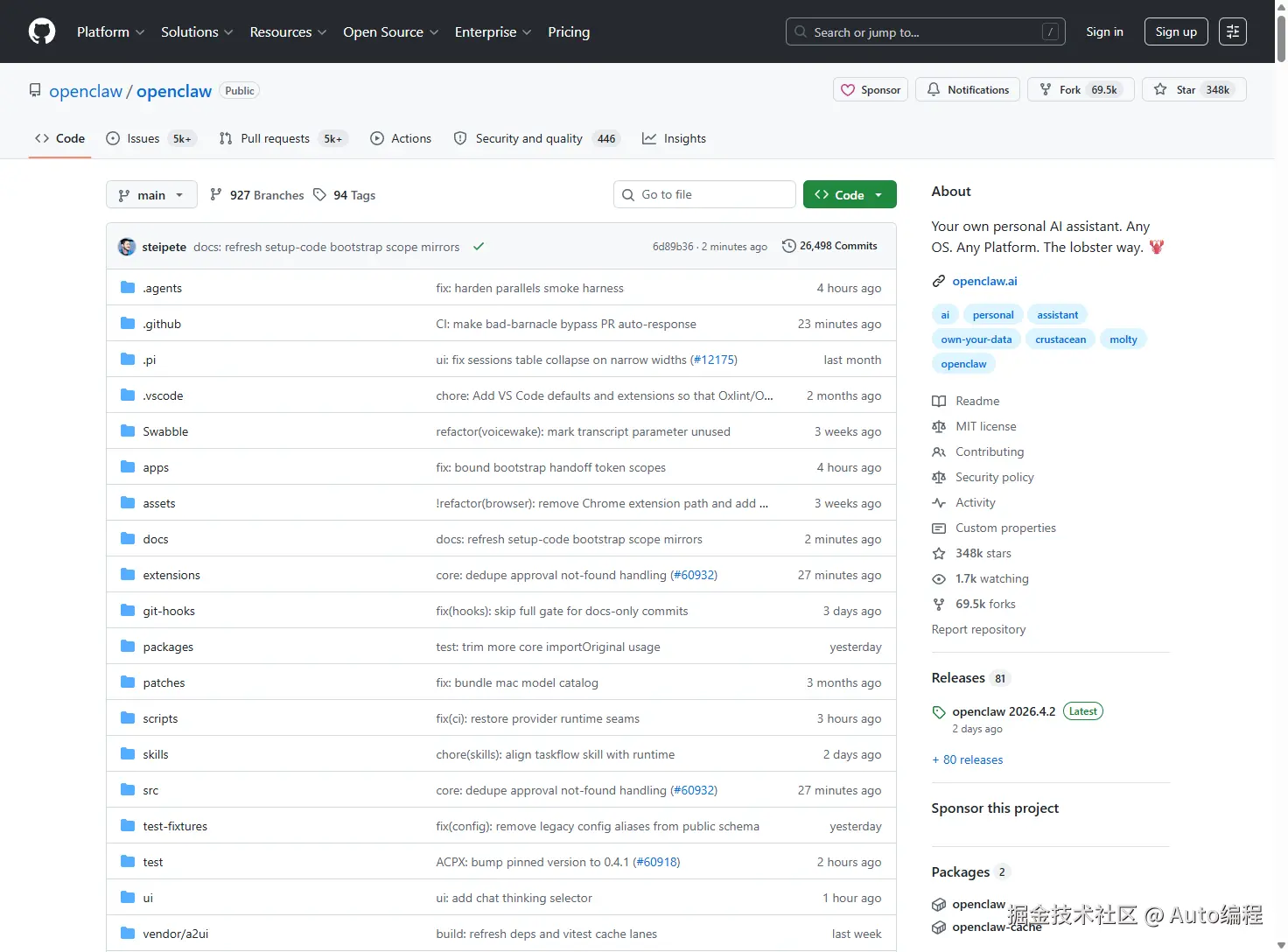Click the 'crustacean' topic tag
The height and width of the screenshot is (952, 1288).
pyautogui.click(x=1060, y=339)
